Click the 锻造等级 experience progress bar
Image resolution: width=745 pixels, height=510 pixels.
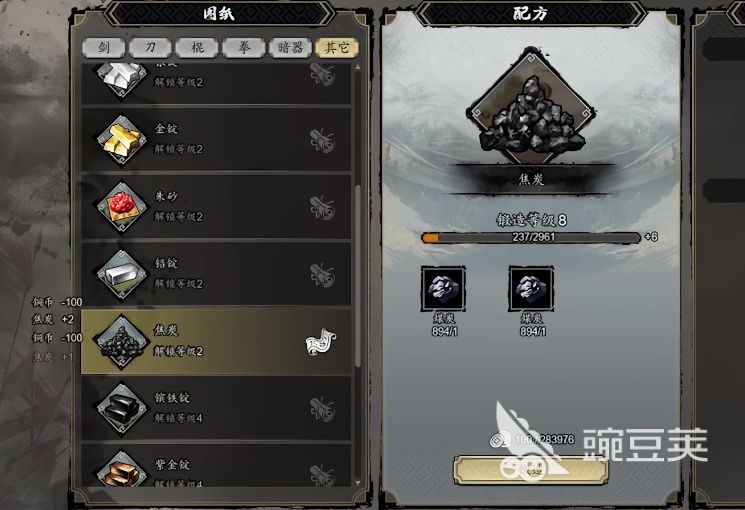pos(531,237)
